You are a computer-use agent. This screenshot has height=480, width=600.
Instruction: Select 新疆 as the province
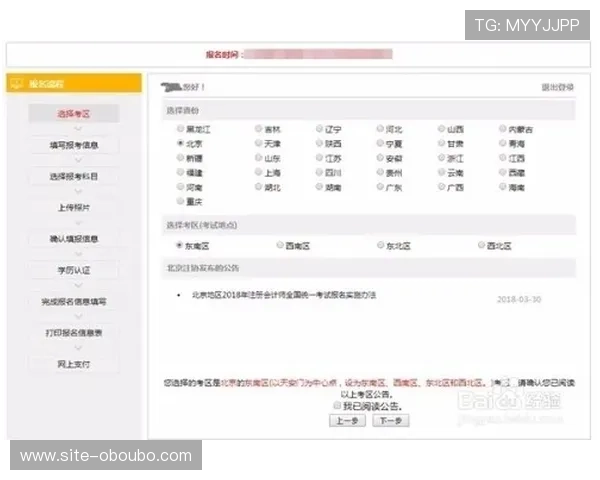181,157
